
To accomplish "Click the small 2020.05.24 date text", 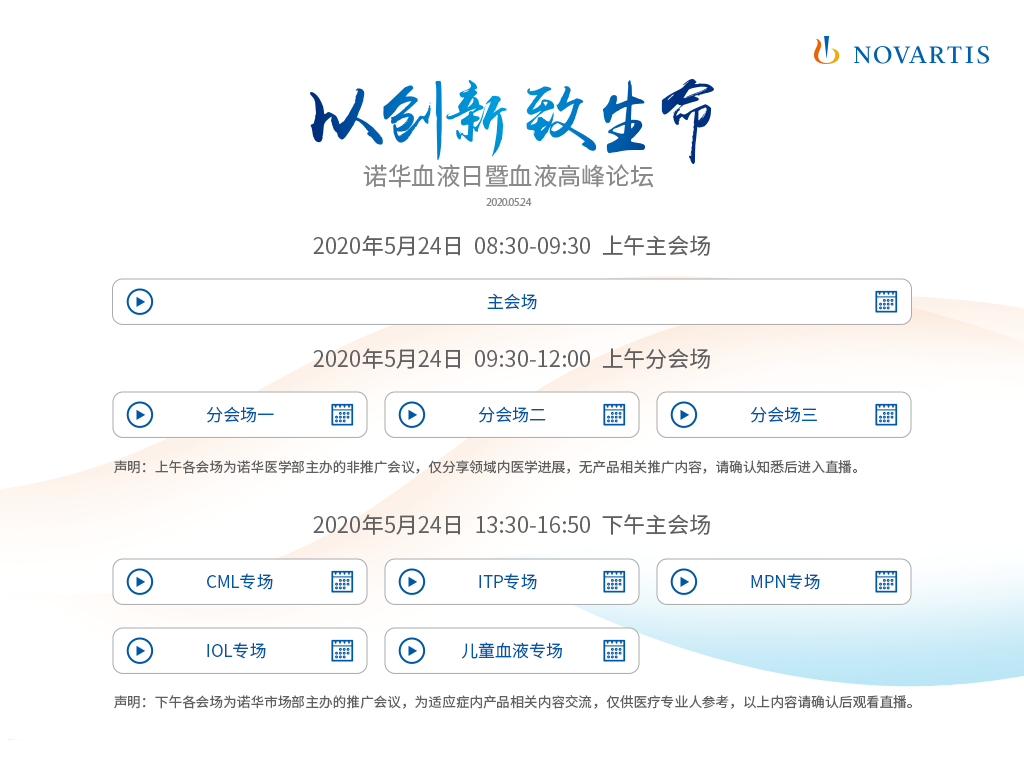I will pyautogui.click(x=509, y=202).
